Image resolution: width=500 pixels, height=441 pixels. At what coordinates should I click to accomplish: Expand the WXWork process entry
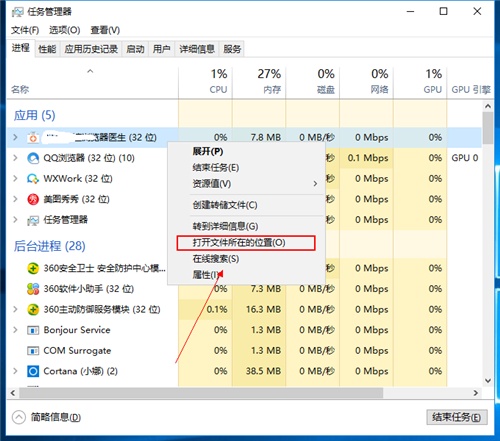click(15, 179)
